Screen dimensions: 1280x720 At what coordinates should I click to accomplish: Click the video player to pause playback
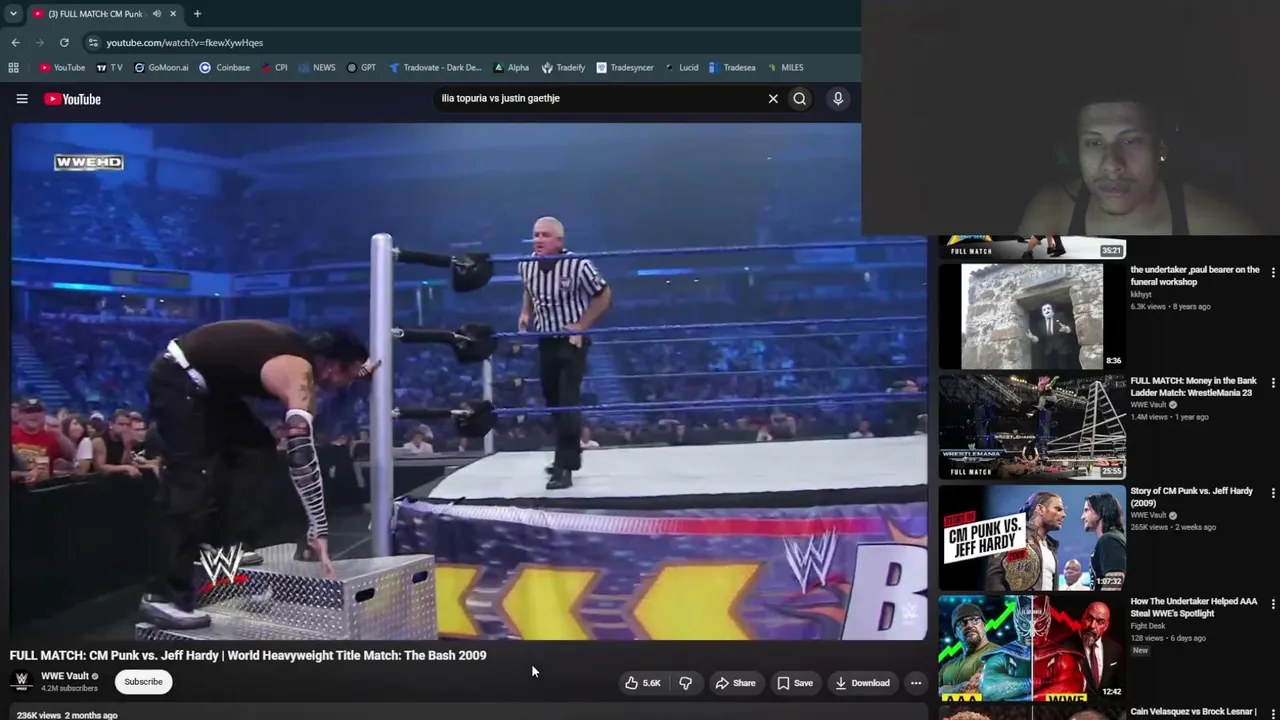tap(469, 381)
